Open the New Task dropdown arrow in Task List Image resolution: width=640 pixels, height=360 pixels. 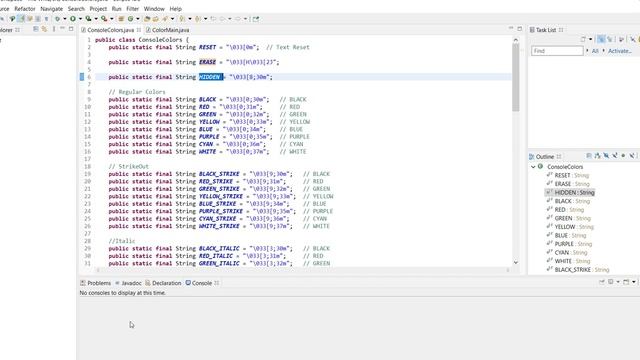point(591,39)
